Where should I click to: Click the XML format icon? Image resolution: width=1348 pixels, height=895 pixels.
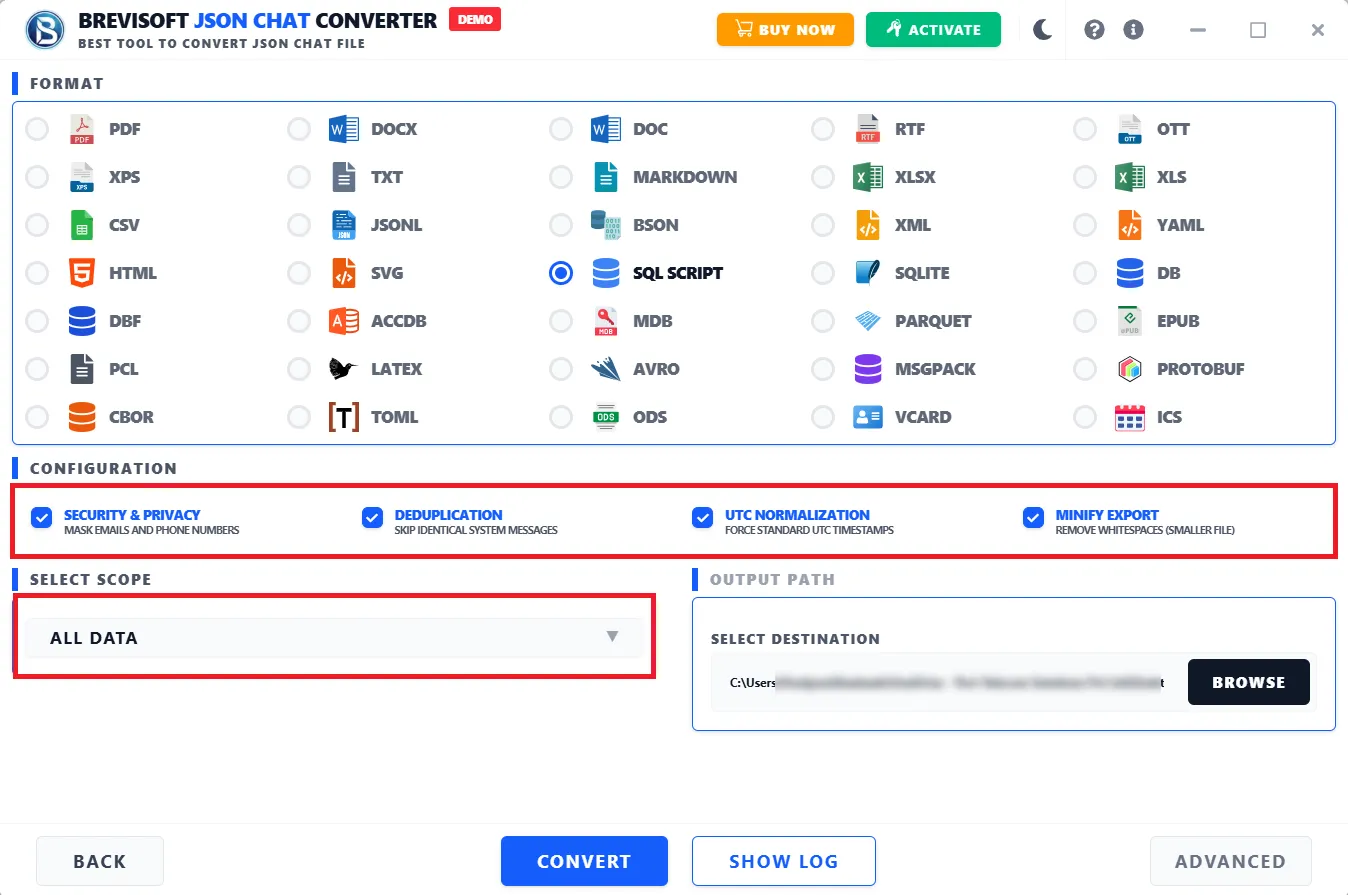868,225
